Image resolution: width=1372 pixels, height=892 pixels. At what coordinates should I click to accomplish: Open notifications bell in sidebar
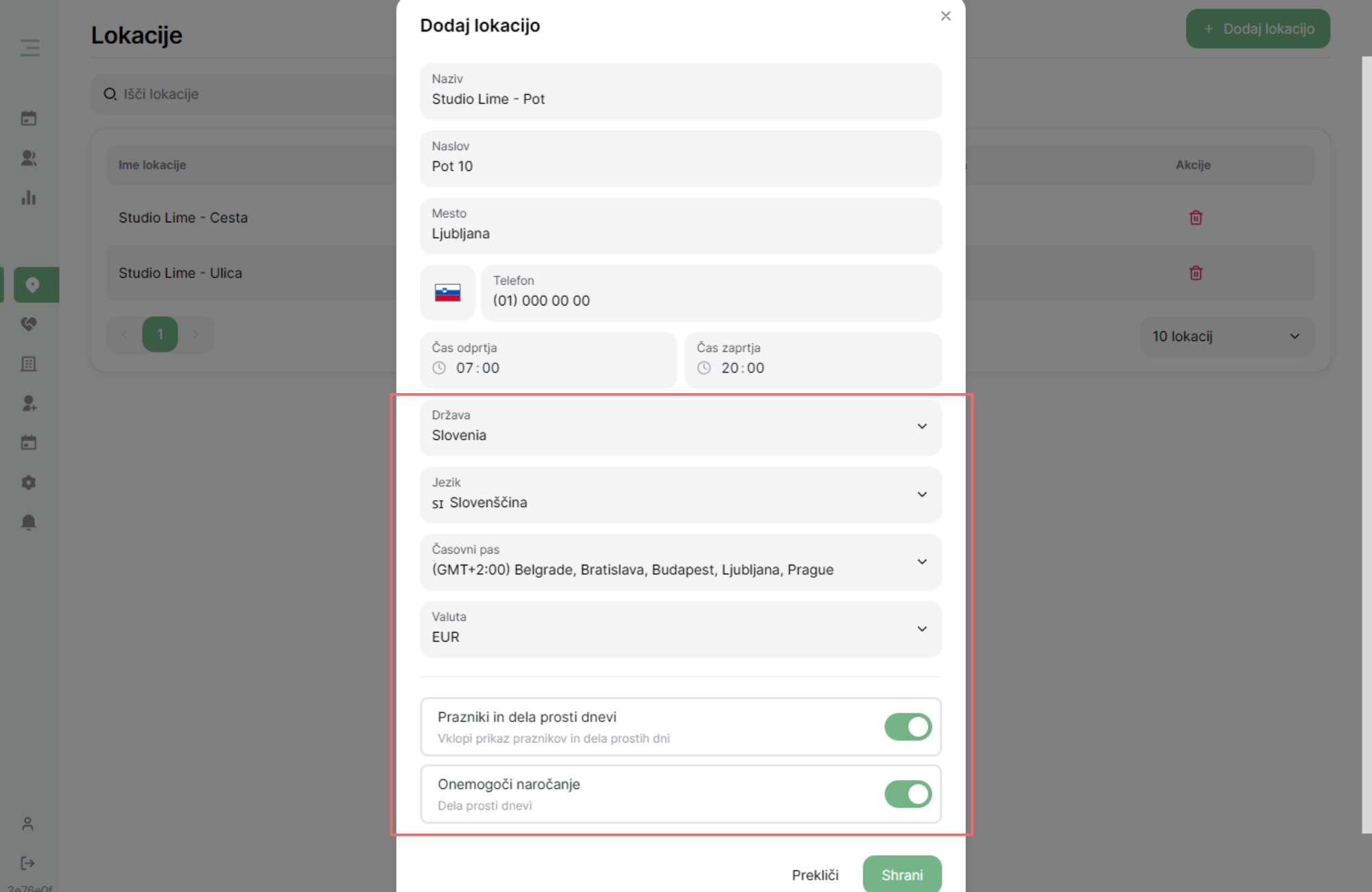tap(29, 522)
